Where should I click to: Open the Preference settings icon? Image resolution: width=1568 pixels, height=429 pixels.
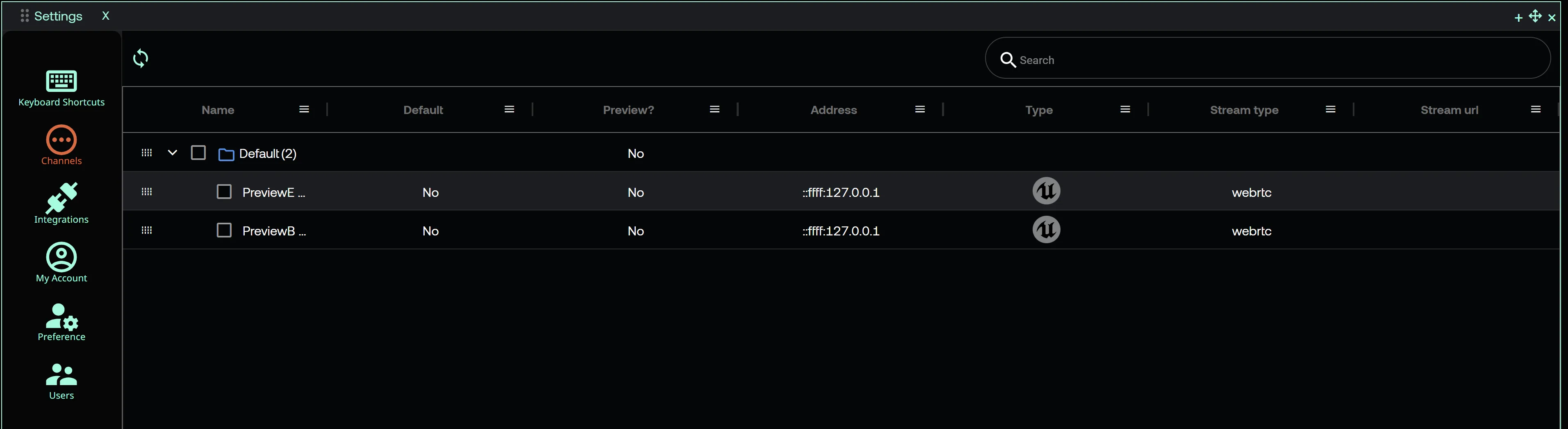(x=61, y=316)
